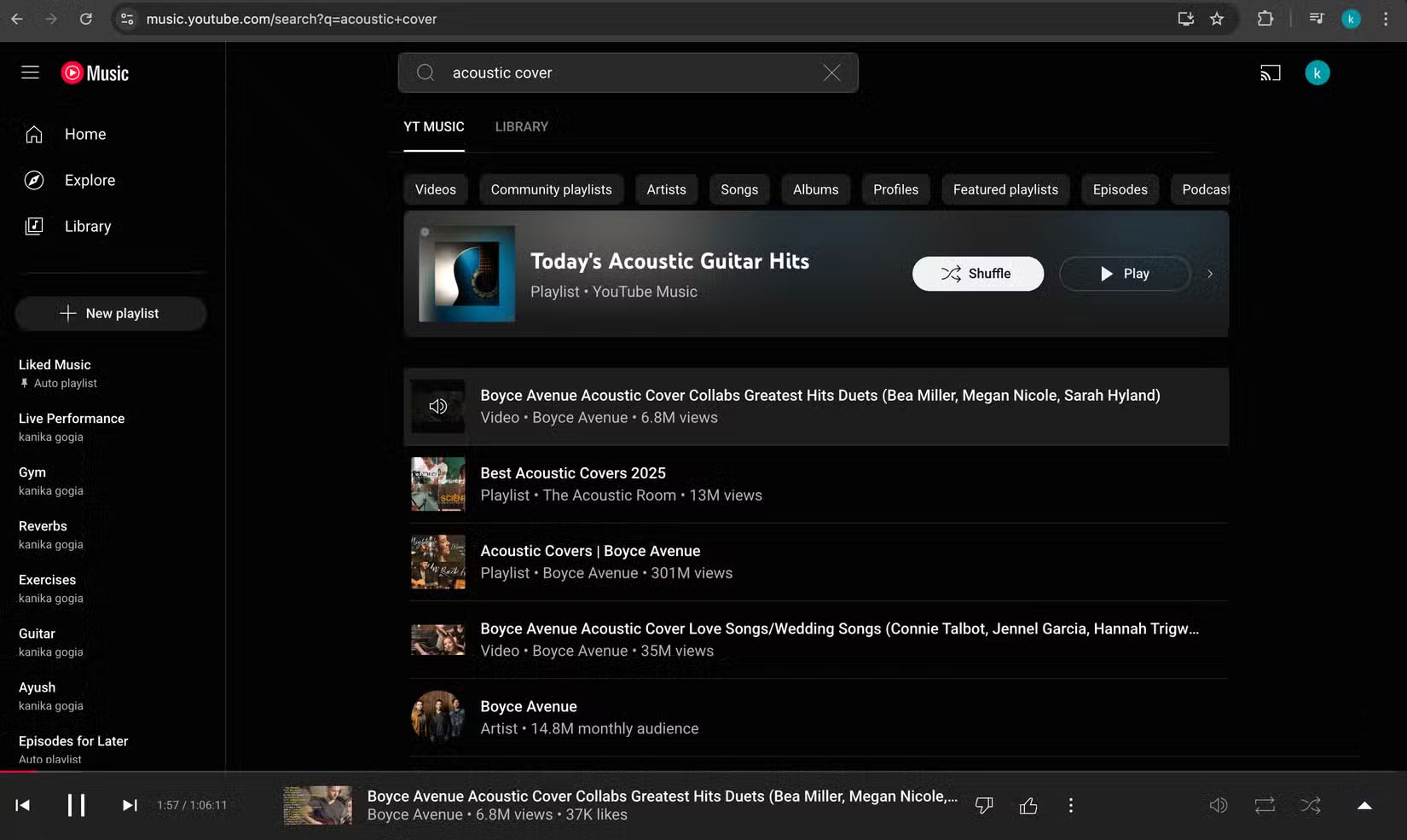Open the volume control in the player bar
The image size is (1407, 840).
coord(1218,805)
